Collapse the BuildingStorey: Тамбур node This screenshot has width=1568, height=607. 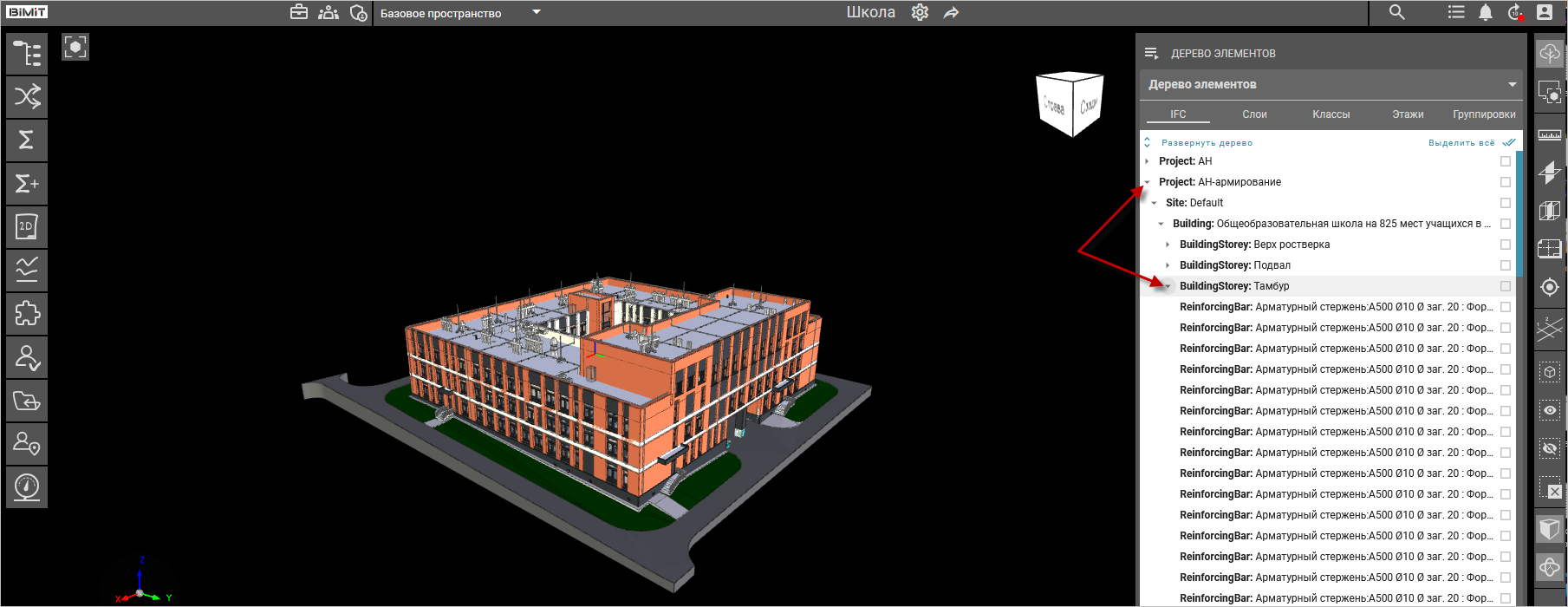click(x=1168, y=286)
